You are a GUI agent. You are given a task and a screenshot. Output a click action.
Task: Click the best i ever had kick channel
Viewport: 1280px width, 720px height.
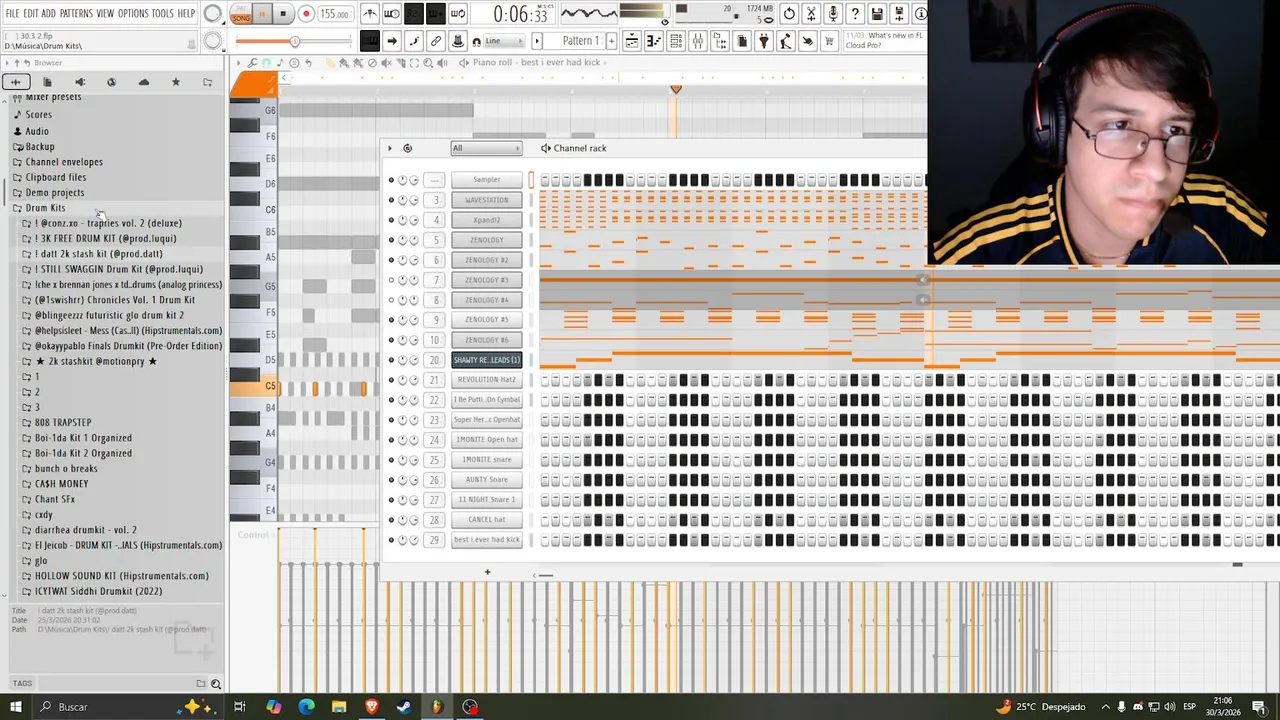[486, 540]
